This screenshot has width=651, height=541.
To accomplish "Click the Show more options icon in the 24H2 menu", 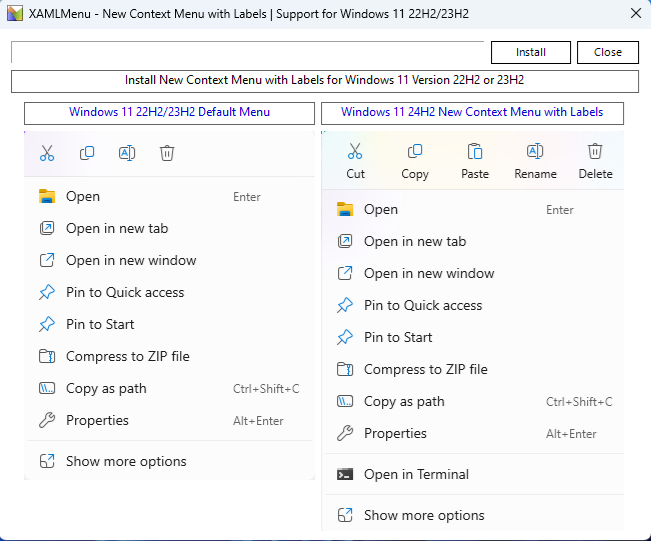I will [345, 515].
